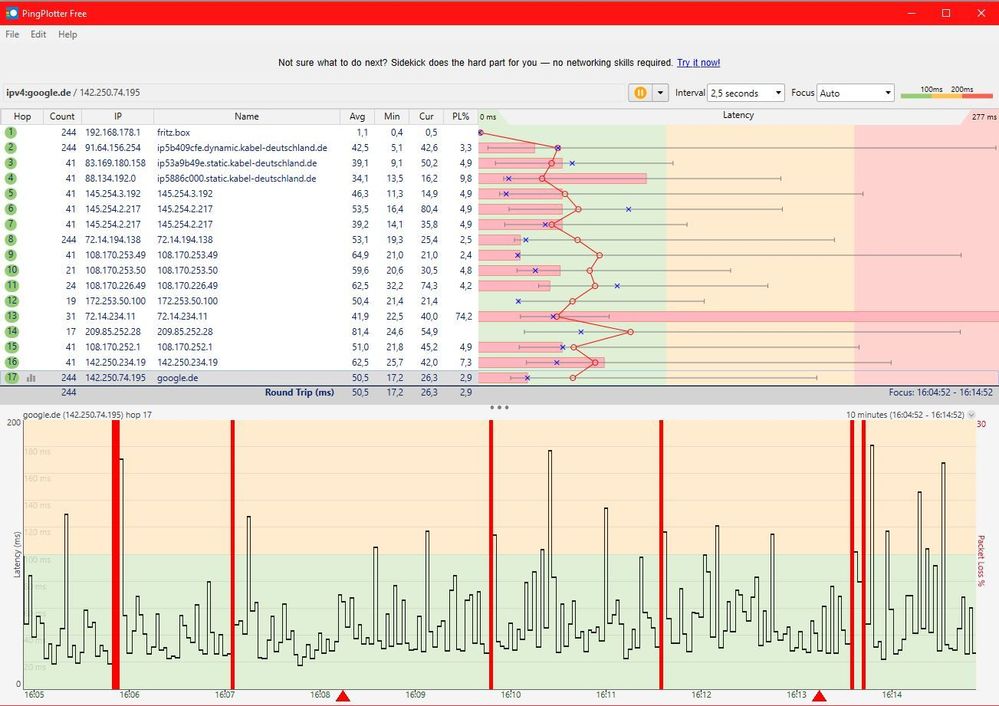Open the File menu

[12, 34]
